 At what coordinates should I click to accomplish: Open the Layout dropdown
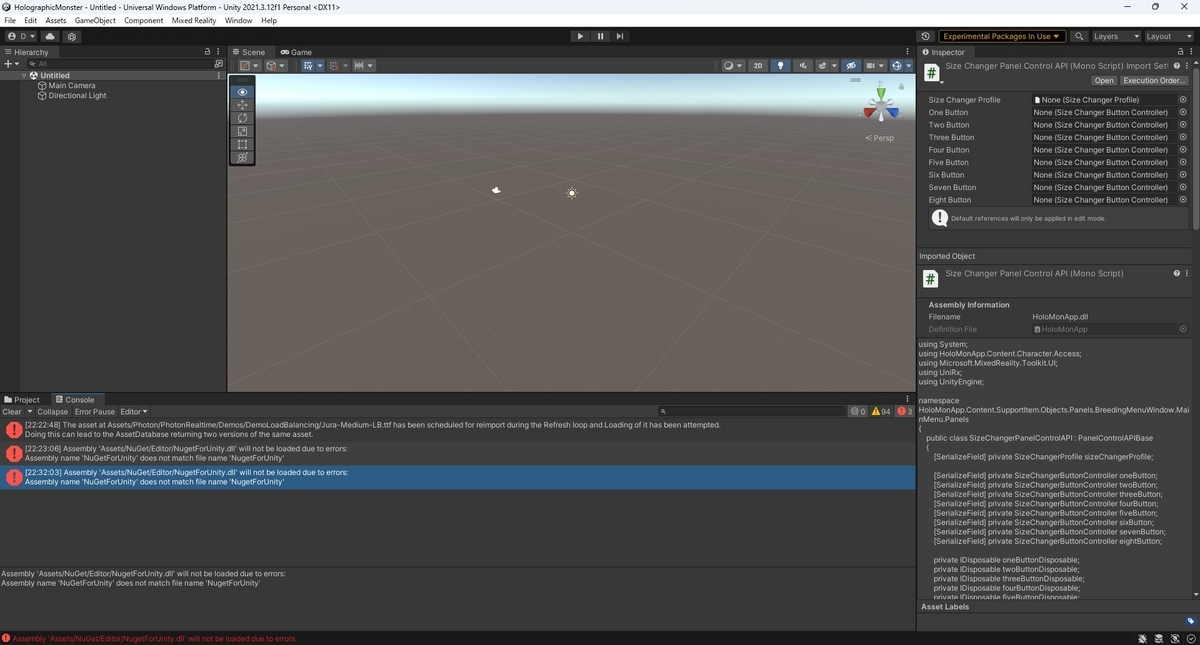tap(1169, 36)
